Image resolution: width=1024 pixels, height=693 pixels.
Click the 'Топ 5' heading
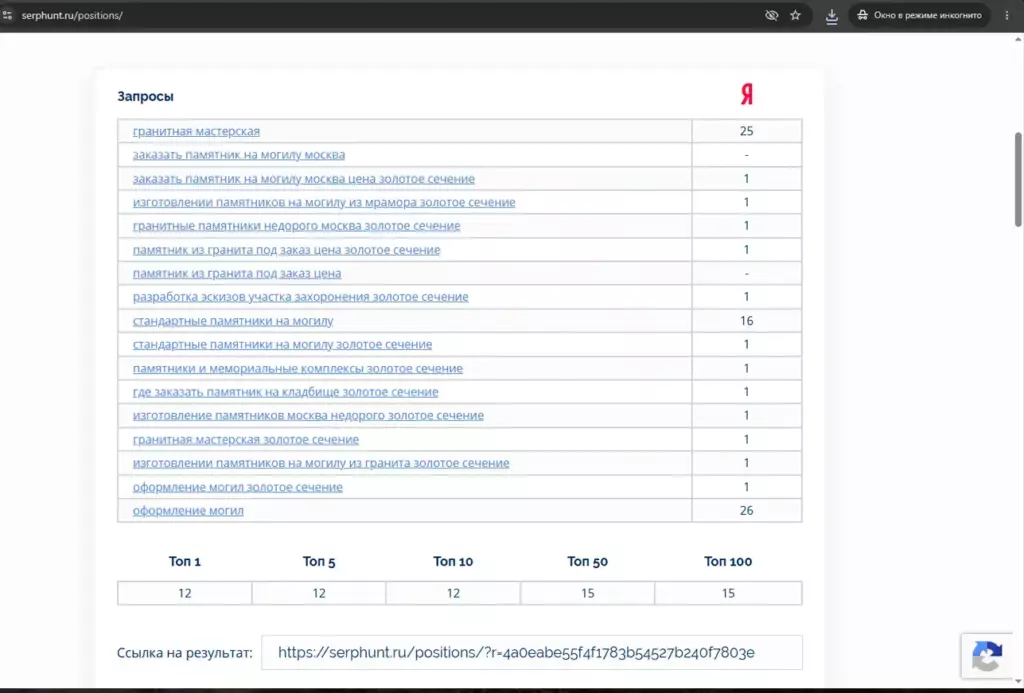pyautogui.click(x=319, y=561)
